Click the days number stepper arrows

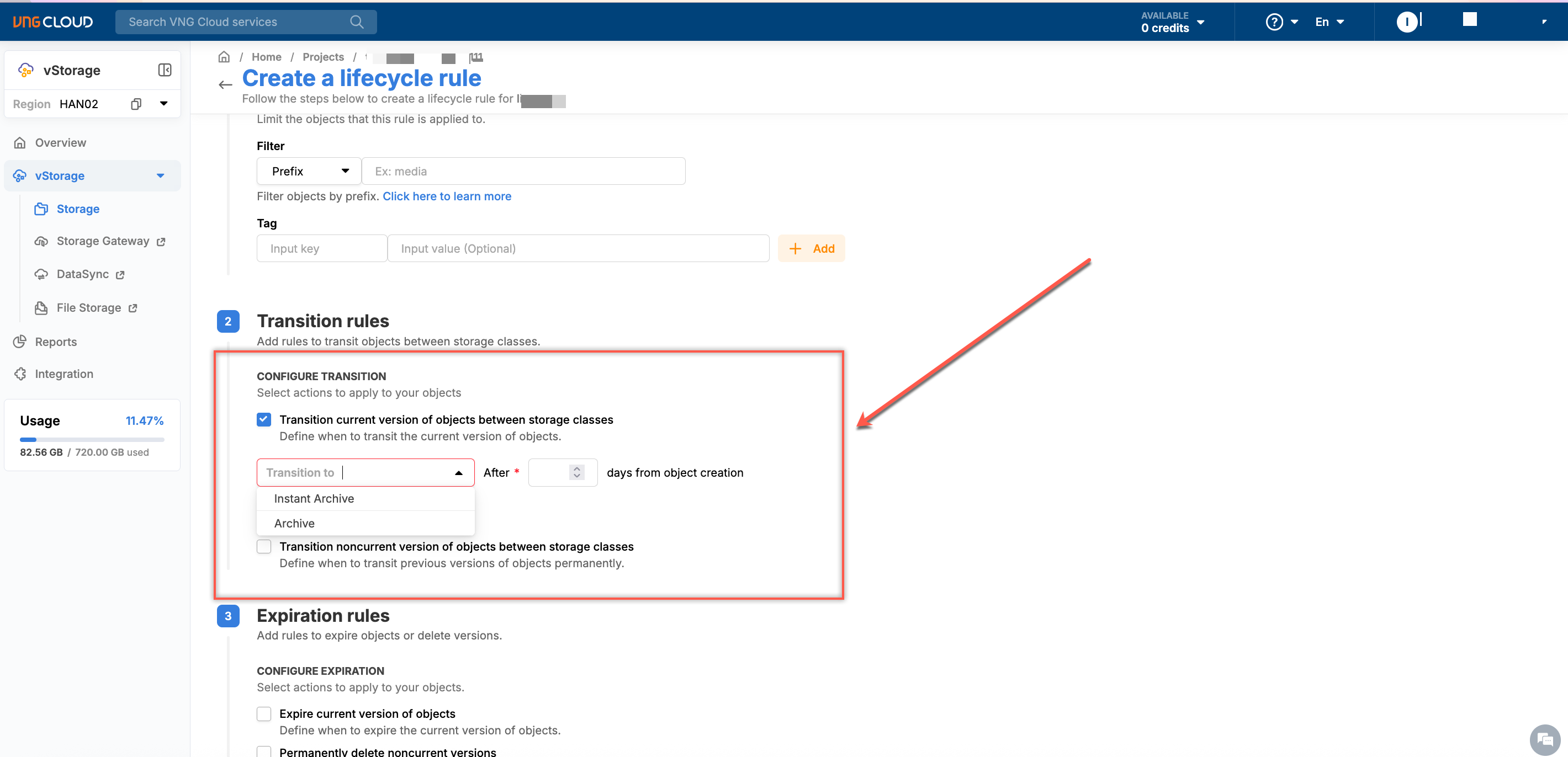pos(576,472)
